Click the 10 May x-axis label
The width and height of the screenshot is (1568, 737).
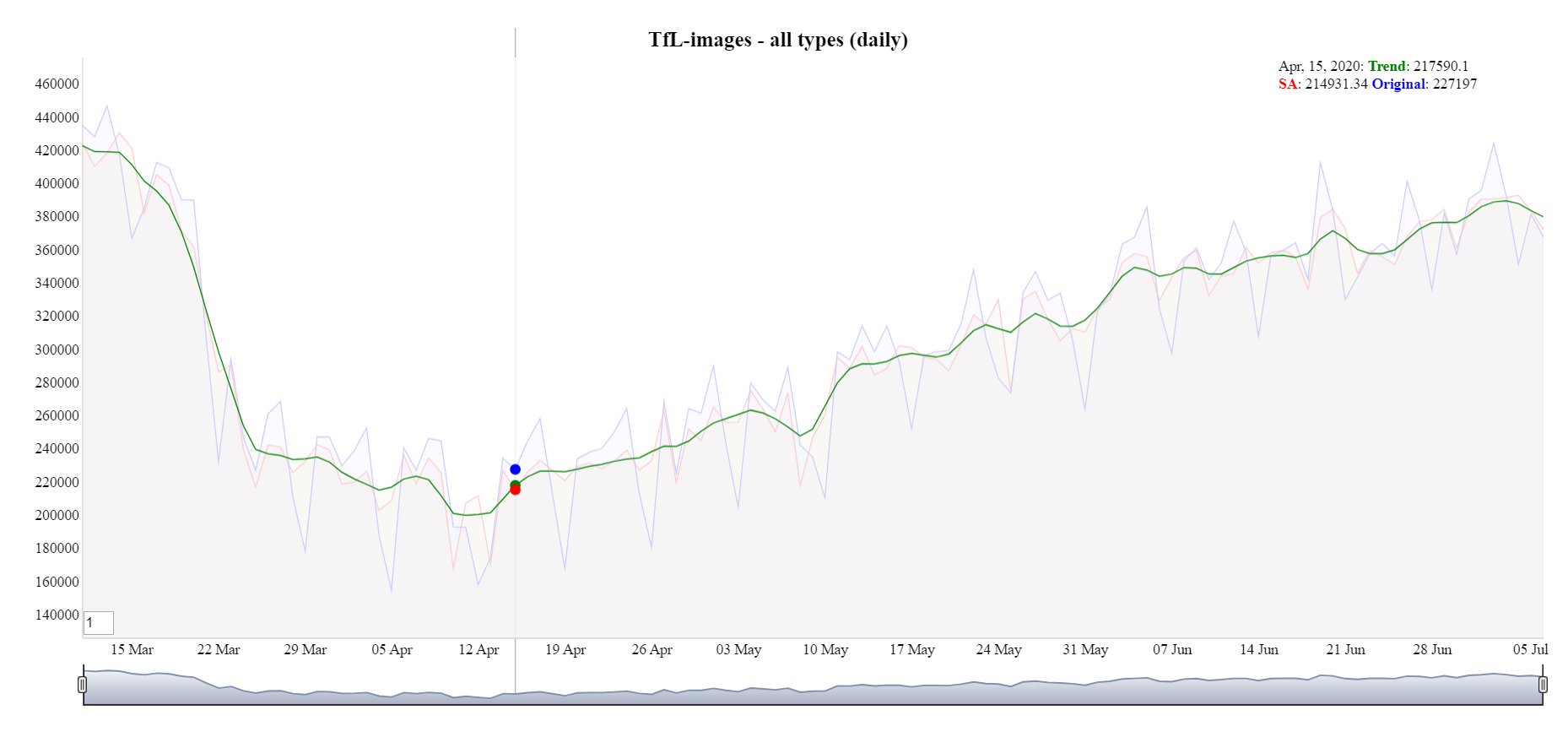pyautogui.click(x=825, y=649)
